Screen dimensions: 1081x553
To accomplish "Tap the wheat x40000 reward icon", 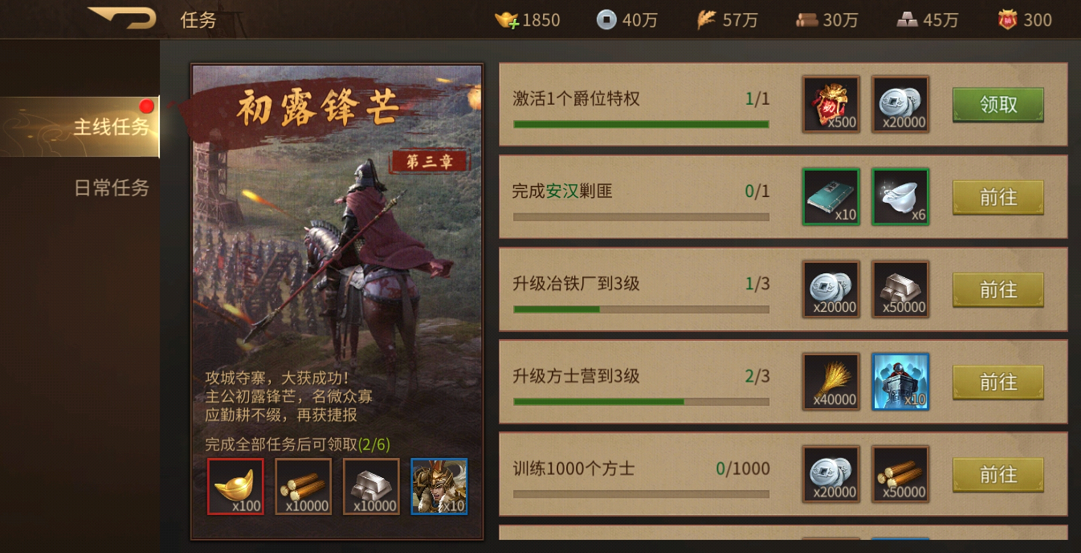I will coord(831,381).
